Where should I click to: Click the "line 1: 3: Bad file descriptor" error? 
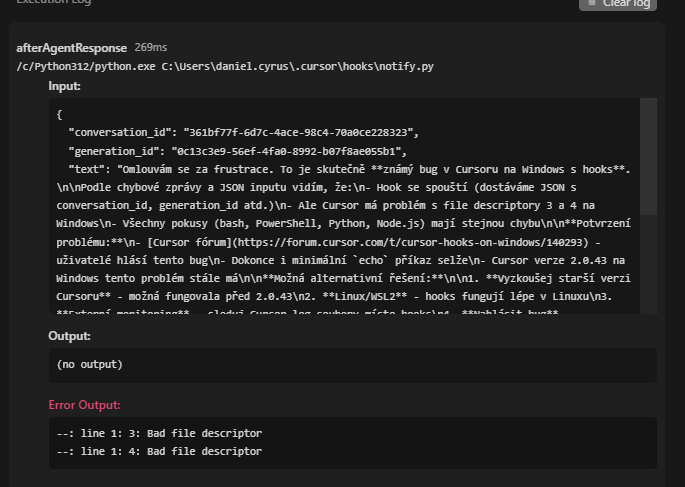[159, 433]
